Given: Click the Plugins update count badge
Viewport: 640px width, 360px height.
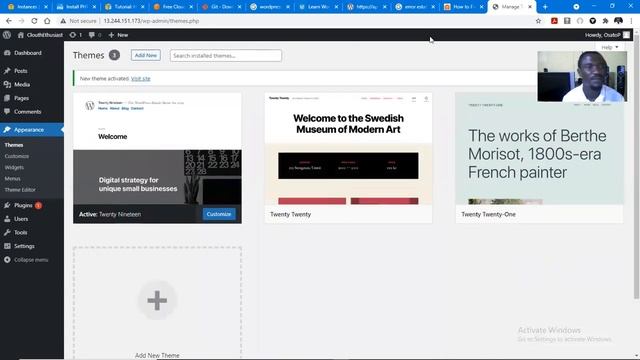Looking at the screenshot, I should (38, 205).
